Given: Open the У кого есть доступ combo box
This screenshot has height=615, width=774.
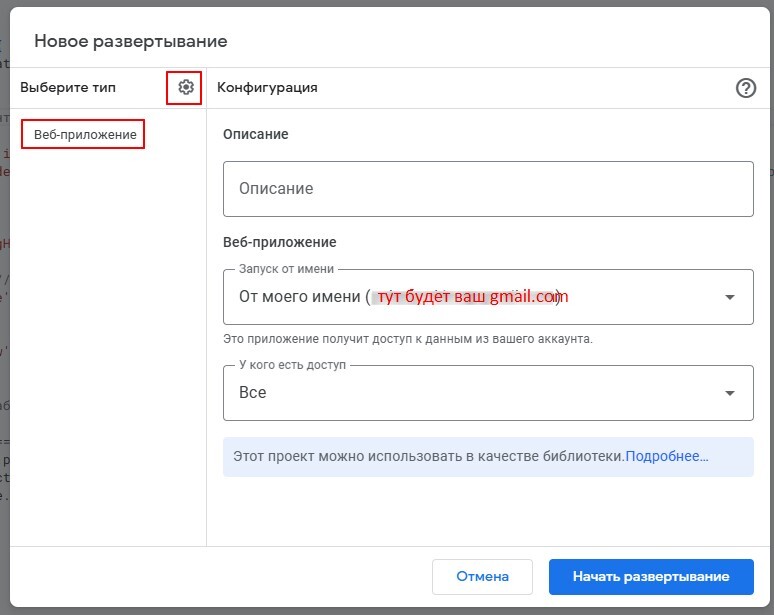Looking at the screenshot, I should tap(488, 393).
